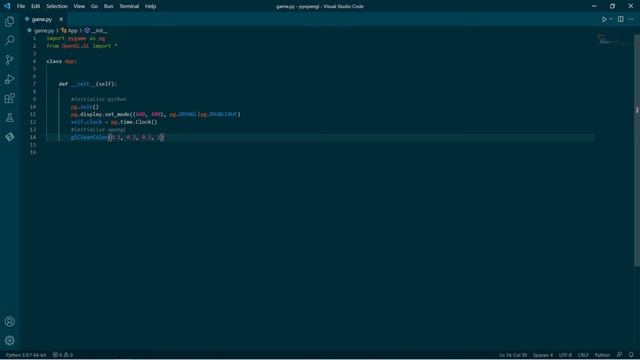Screen dimensions: 640x360
Task: Select the Python language mode
Action: point(602,355)
